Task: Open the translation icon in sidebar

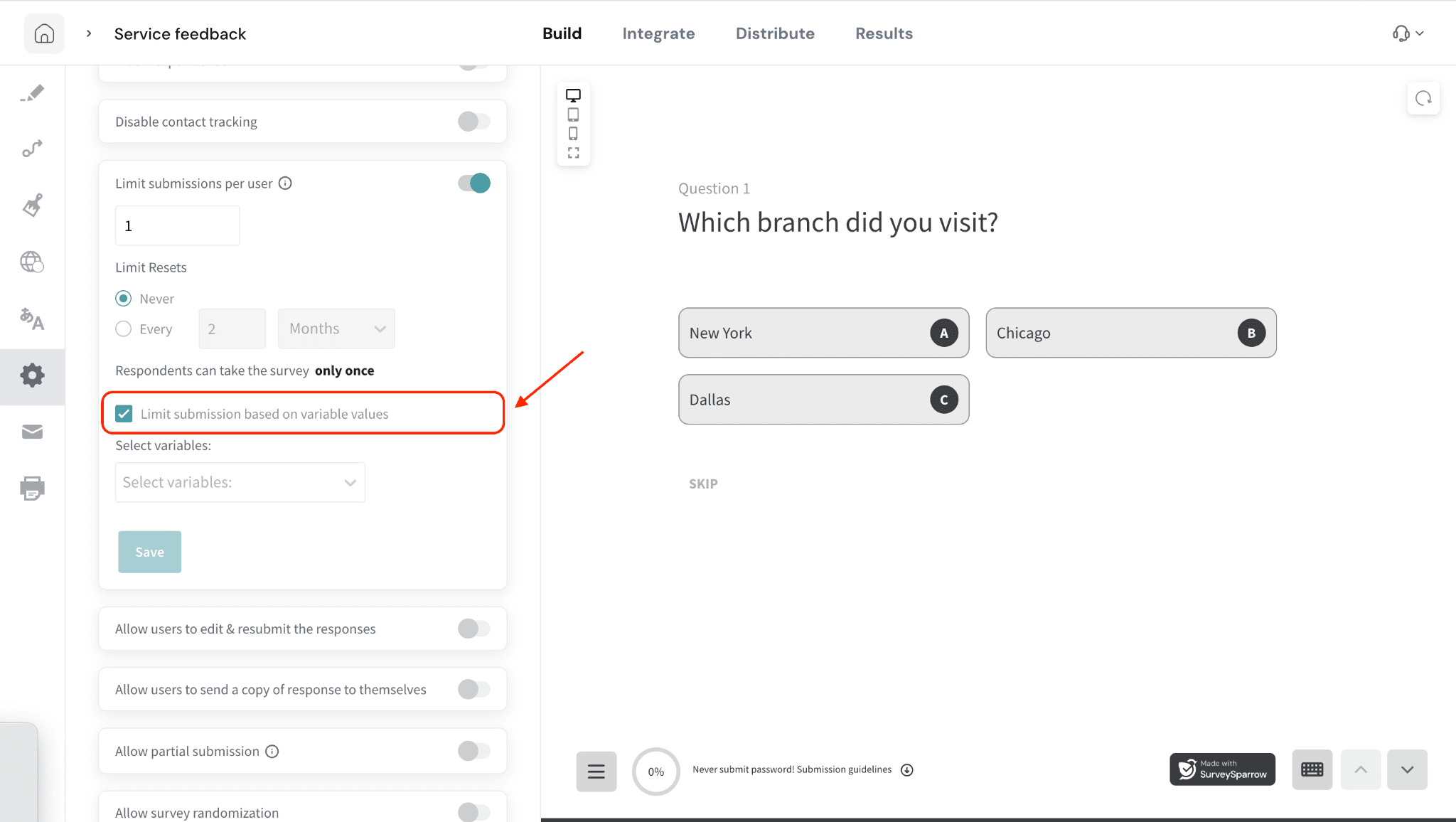Action: point(32,319)
